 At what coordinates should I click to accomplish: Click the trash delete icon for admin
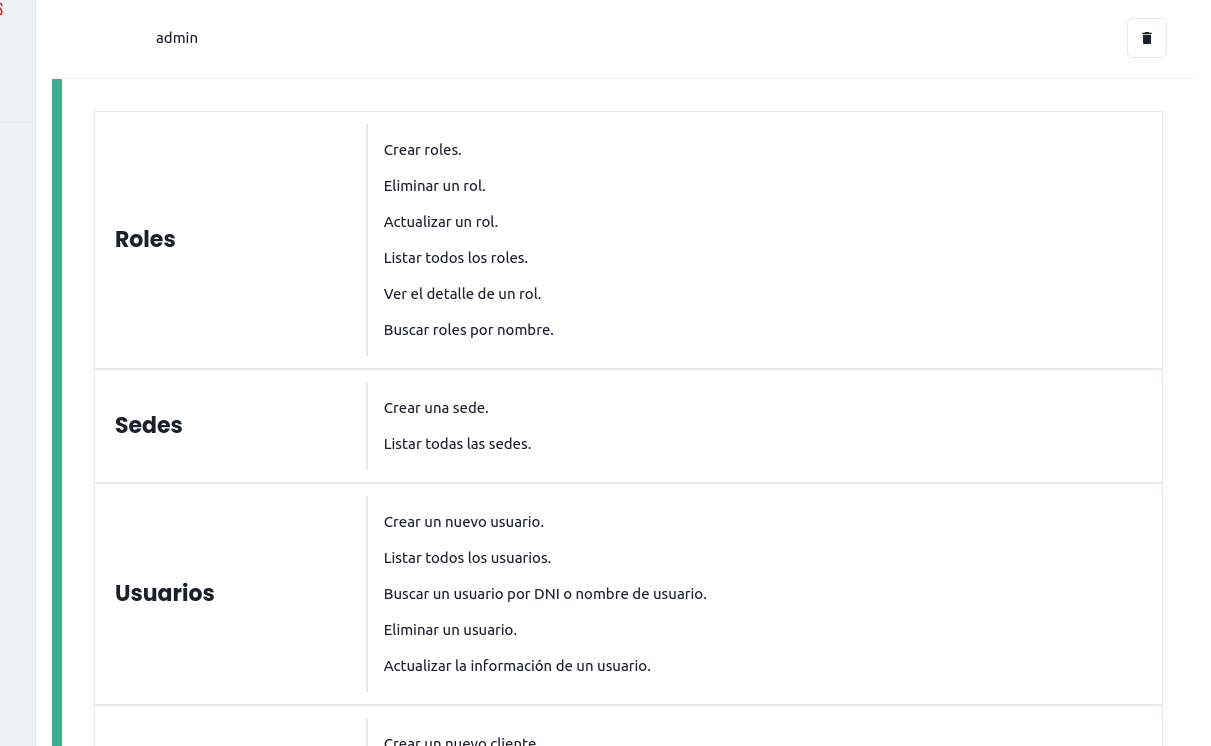pos(1146,38)
